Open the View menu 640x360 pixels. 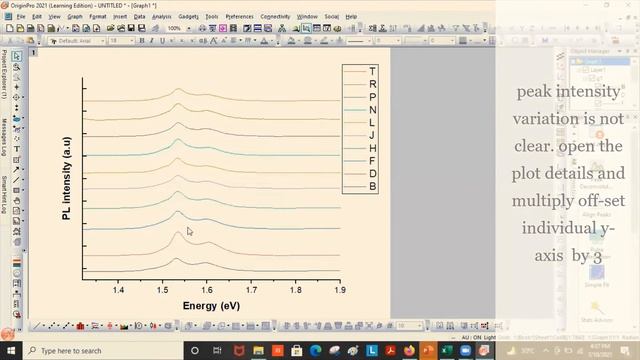pyautogui.click(x=54, y=17)
